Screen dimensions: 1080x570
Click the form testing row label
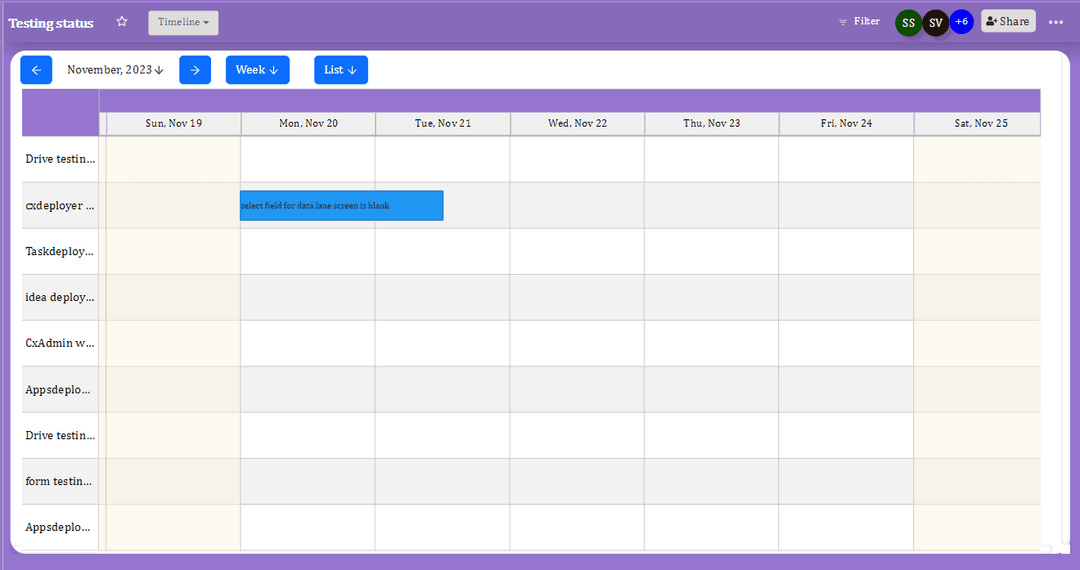[60, 482]
